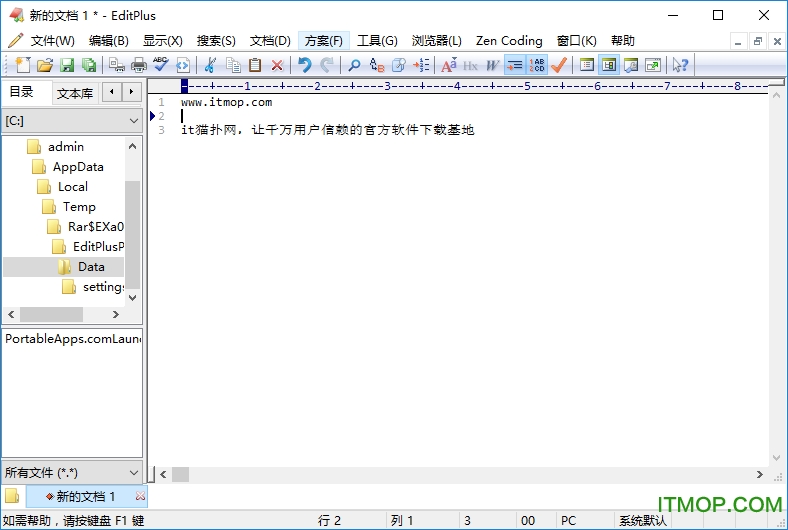Viewport: 788px width, 530px height.
Task: Switch to the 文本库 tab
Action: pyautogui.click(x=75, y=93)
